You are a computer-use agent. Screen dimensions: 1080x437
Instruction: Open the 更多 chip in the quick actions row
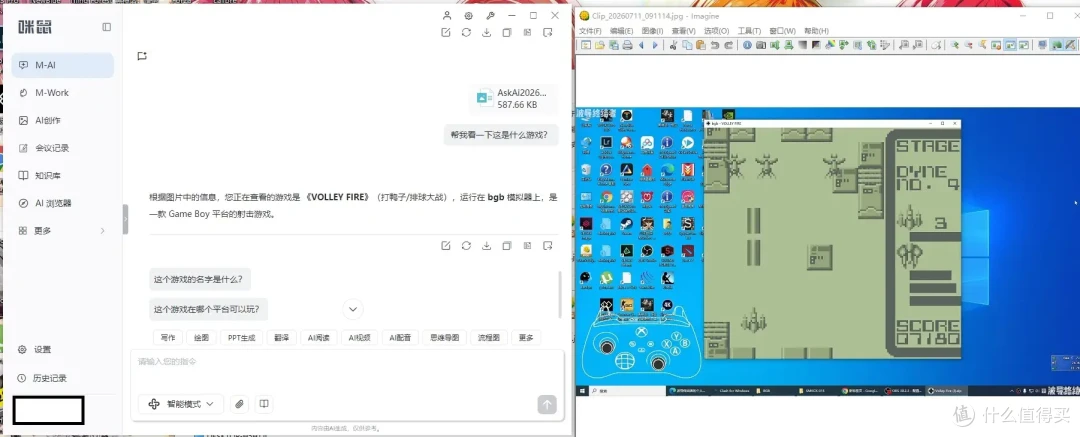point(526,338)
